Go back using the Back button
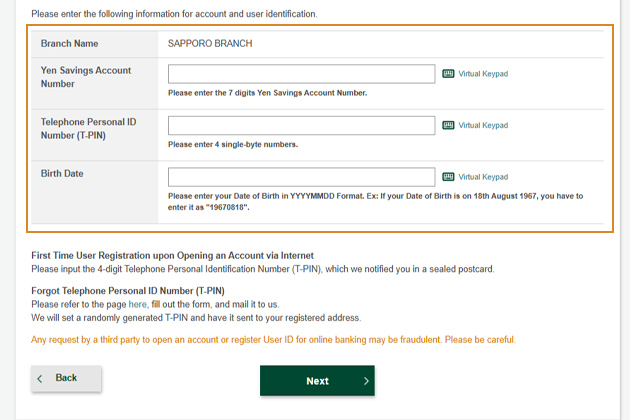Image resolution: width=630 pixels, height=420 pixels. (x=68, y=378)
